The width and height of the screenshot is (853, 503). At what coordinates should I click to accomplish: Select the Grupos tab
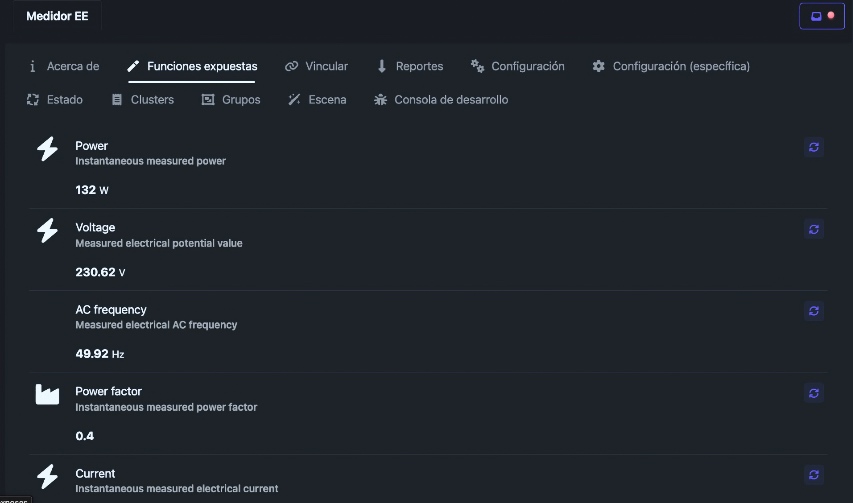coord(231,100)
